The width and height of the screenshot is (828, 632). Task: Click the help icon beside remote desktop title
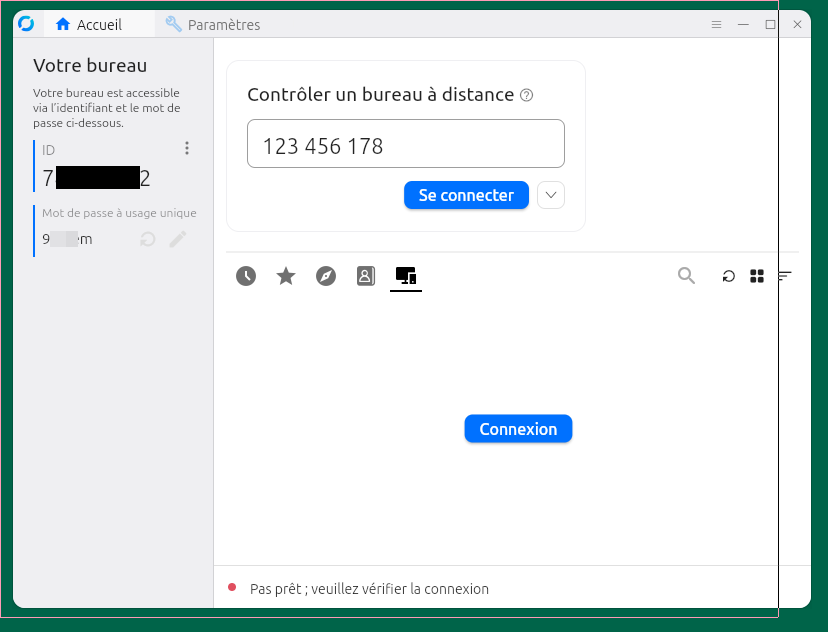tap(526, 95)
